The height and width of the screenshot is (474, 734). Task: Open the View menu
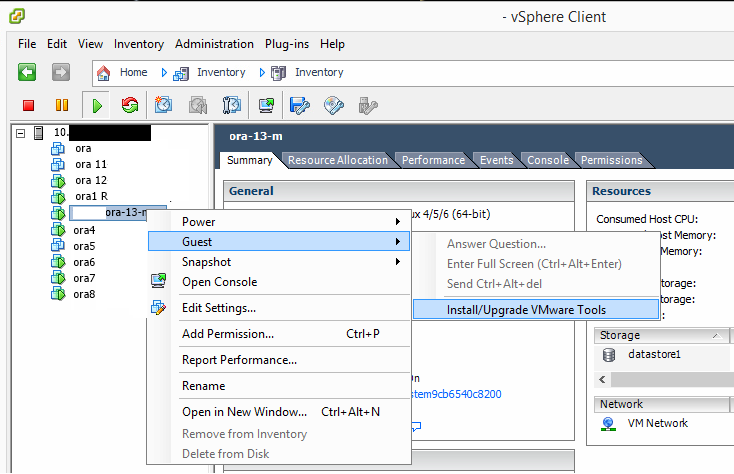tap(90, 44)
